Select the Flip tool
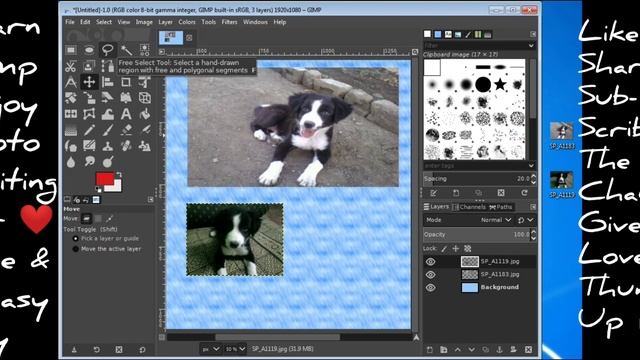The height and width of the screenshot is (360, 640). 71,114
